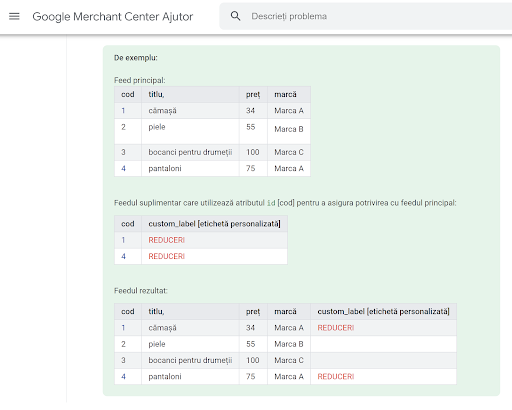Click the 'preț' header in main feed table
The image size is (512, 410).
coord(253,95)
